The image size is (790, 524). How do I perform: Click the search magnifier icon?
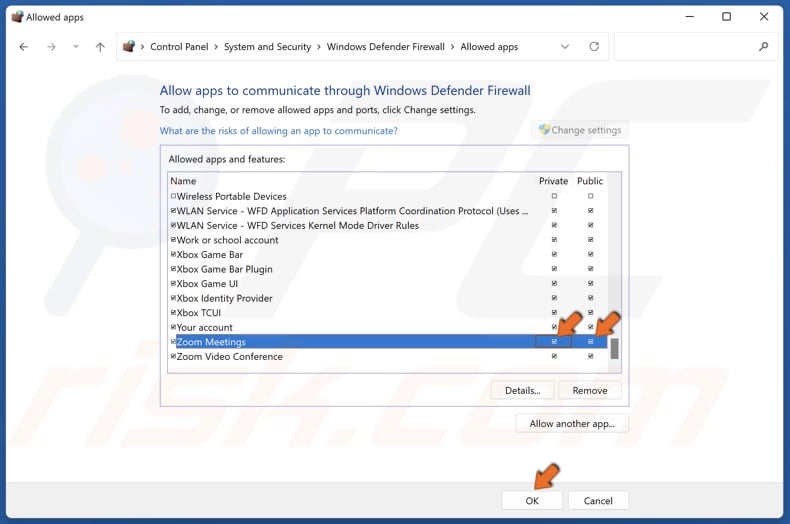[x=763, y=46]
